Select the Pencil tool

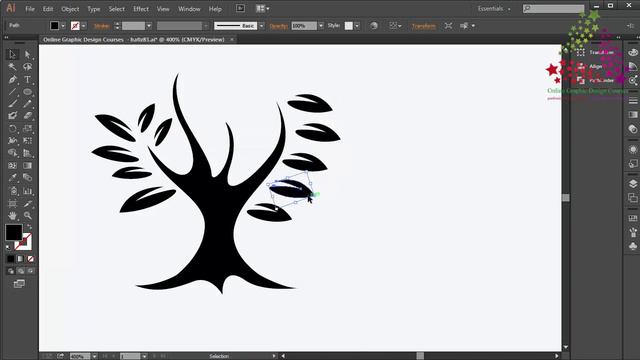pyautogui.click(x=27, y=104)
